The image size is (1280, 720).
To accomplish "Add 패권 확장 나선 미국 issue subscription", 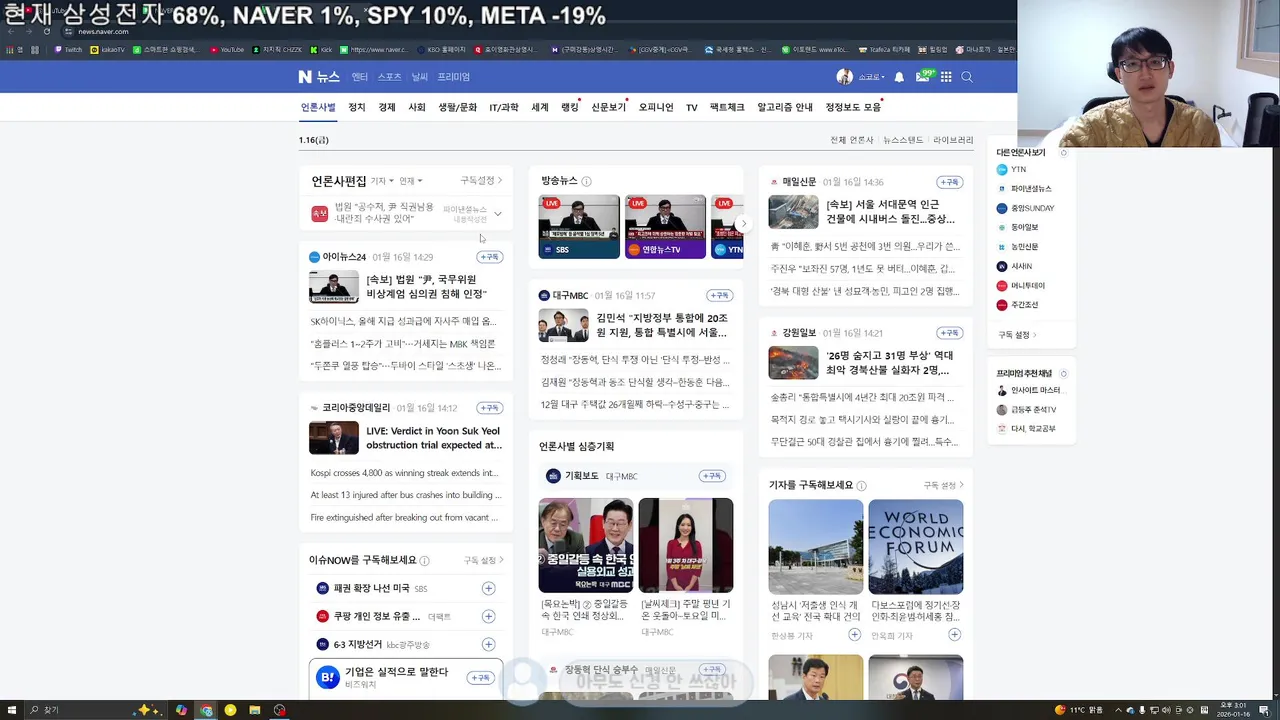I will coord(488,588).
